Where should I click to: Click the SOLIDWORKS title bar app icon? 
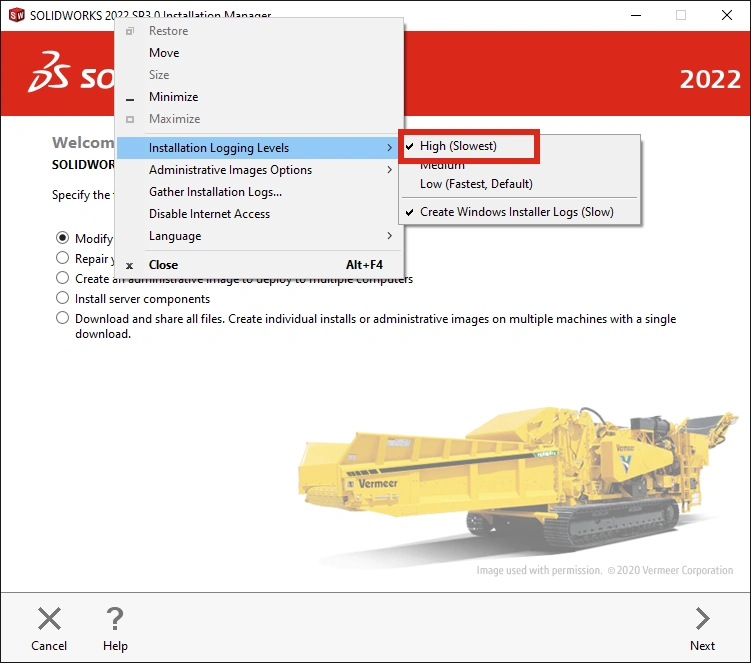pos(16,15)
